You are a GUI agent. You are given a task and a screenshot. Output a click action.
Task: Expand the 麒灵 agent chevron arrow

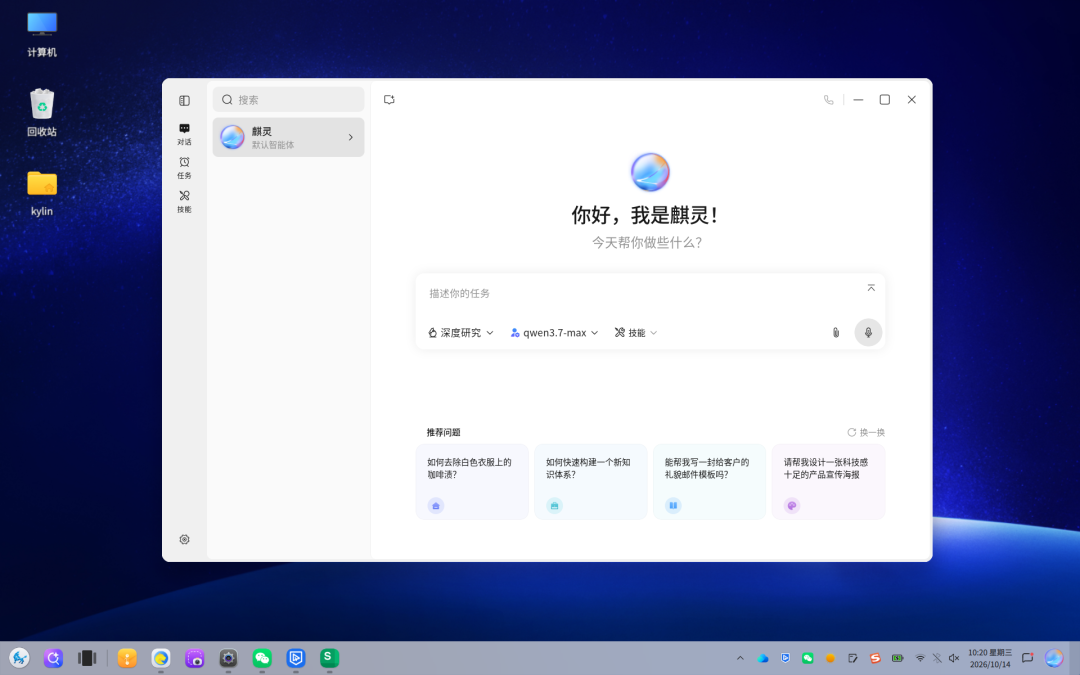point(351,137)
